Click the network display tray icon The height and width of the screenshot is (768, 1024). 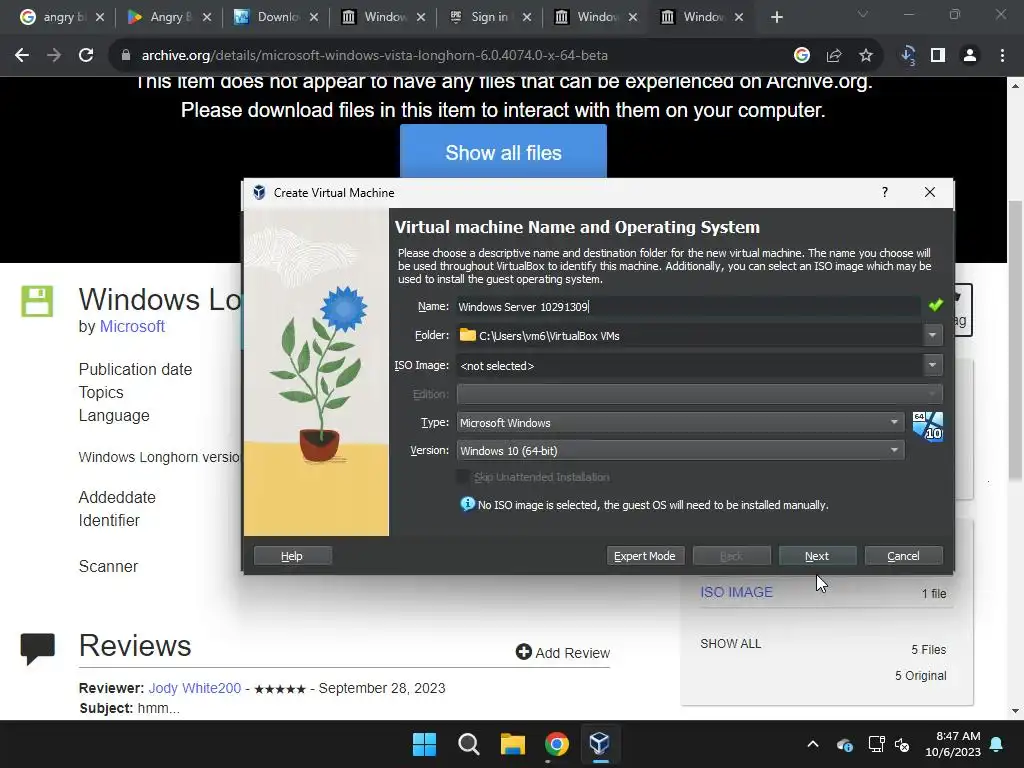pos(876,744)
